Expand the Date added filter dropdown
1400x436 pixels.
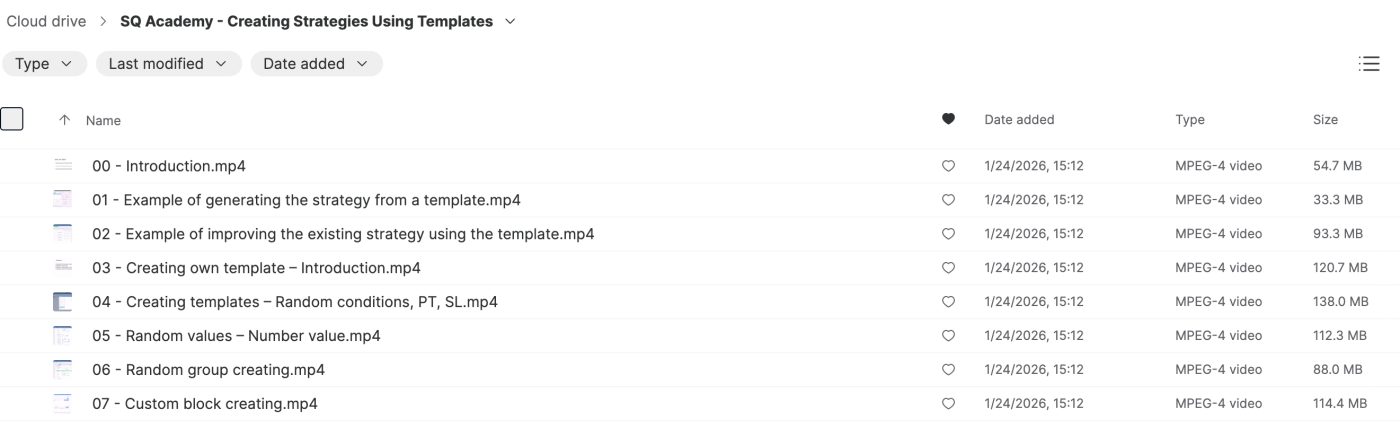click(316, 64)
